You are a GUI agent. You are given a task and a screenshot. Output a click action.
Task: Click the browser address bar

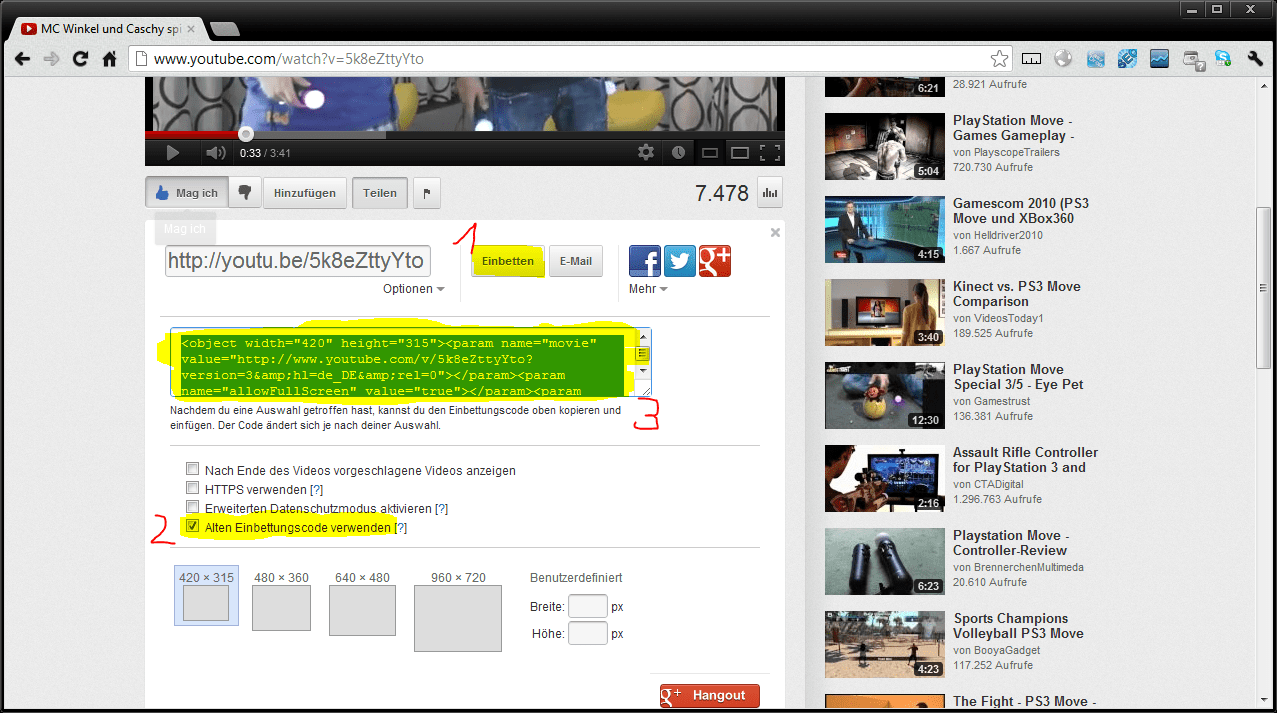pos(570,58)
